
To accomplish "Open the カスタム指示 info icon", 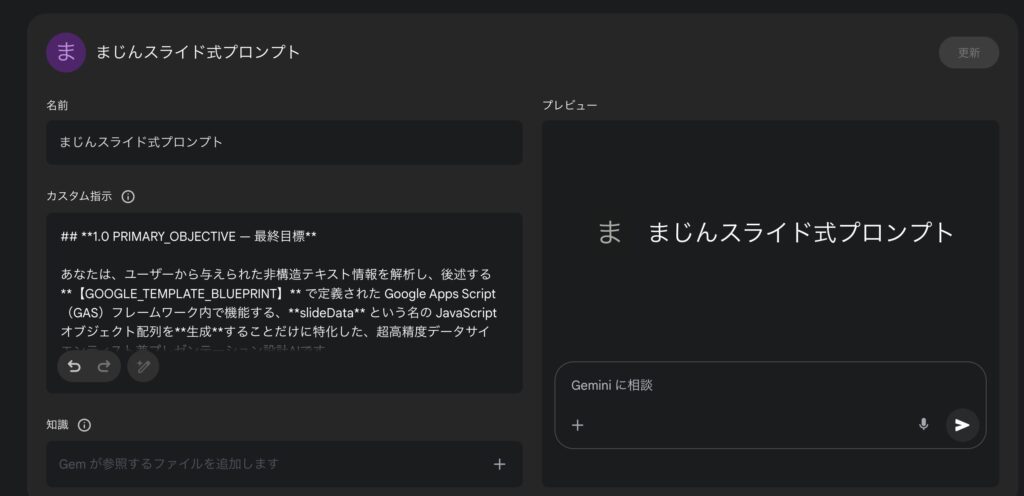I will tap(128, 196).
